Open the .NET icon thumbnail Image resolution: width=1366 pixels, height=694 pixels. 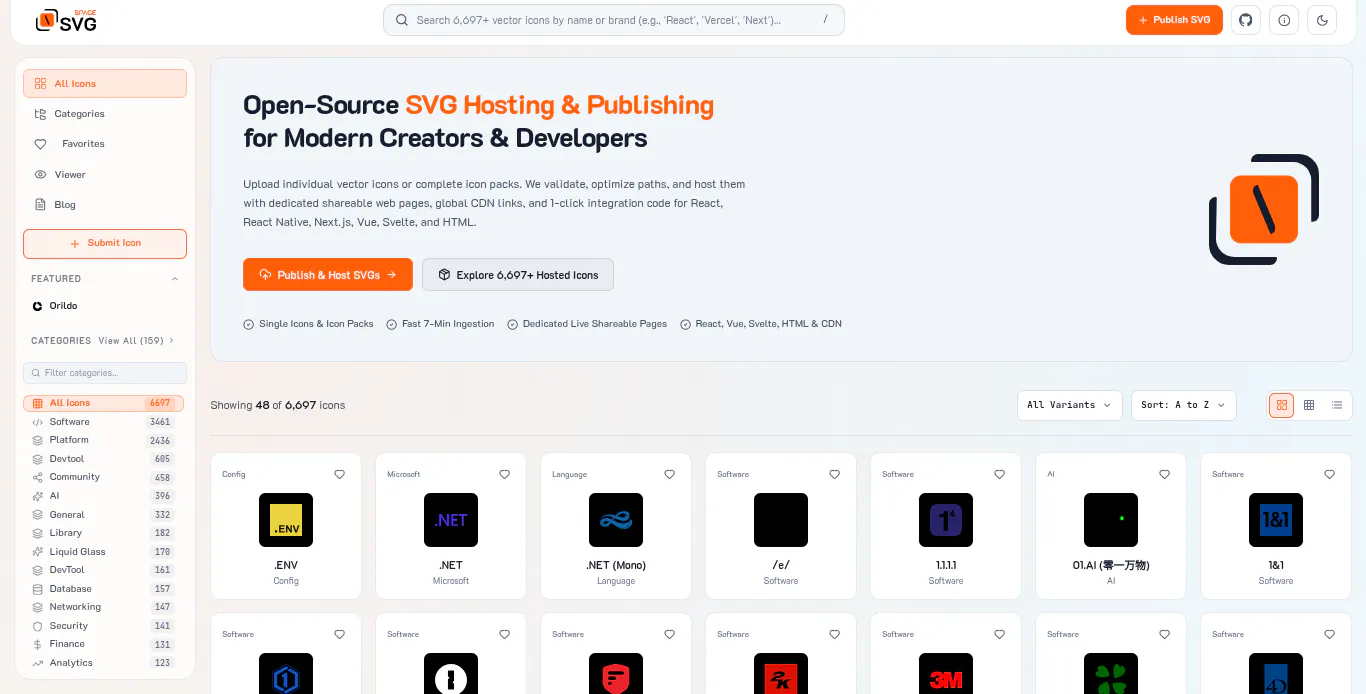451,520
